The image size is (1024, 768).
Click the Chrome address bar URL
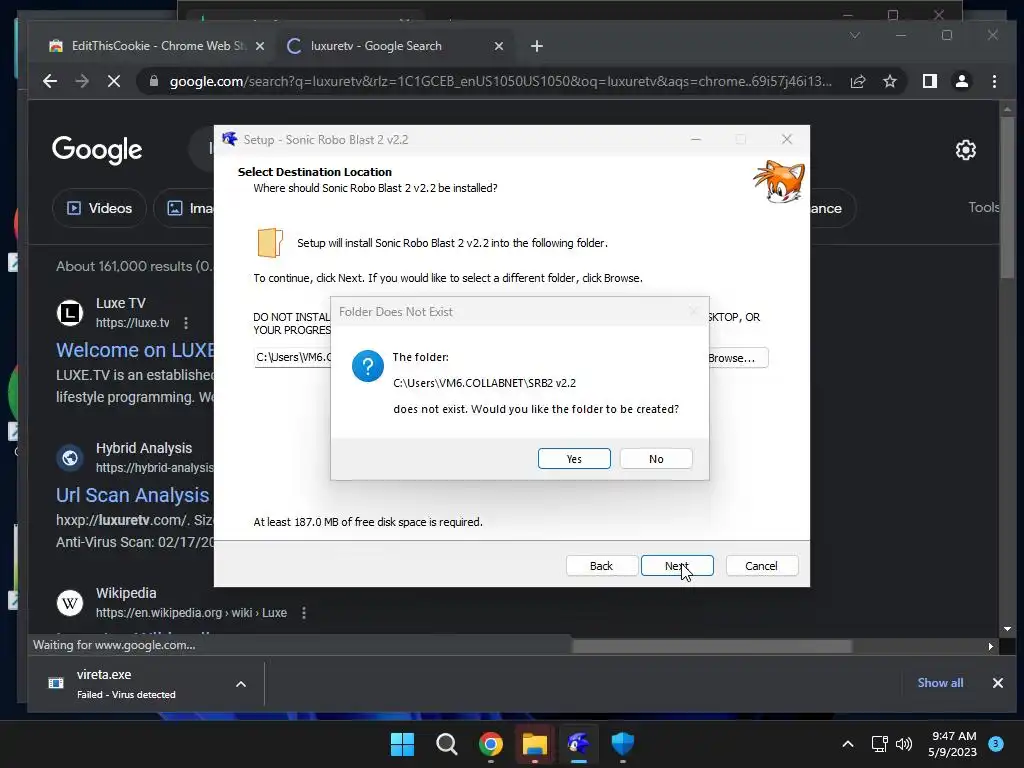(x=500, y=81)
